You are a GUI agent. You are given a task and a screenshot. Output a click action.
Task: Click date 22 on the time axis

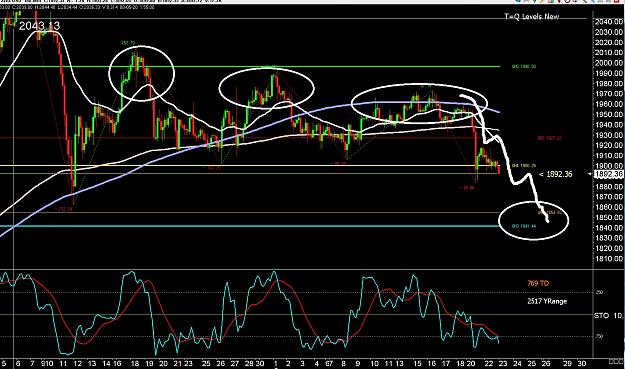[x=489, y=363]
